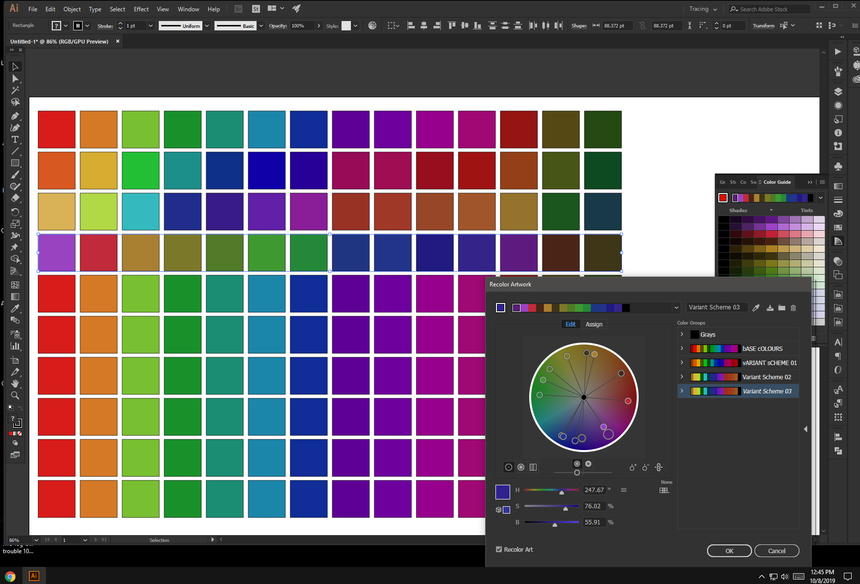Screen dimensions: 860x584
Task: Click the Hue slider handle
Action: (x=561, y=492)
